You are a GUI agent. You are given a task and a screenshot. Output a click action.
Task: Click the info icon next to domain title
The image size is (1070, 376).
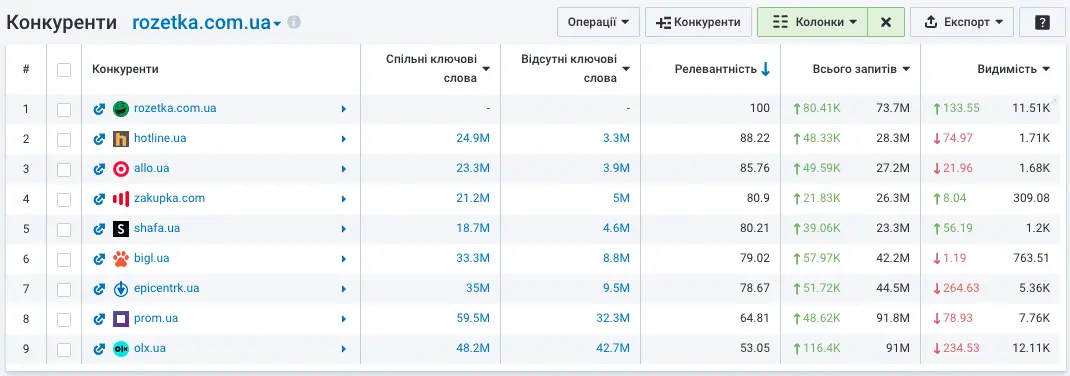click(x=294, y=23)
